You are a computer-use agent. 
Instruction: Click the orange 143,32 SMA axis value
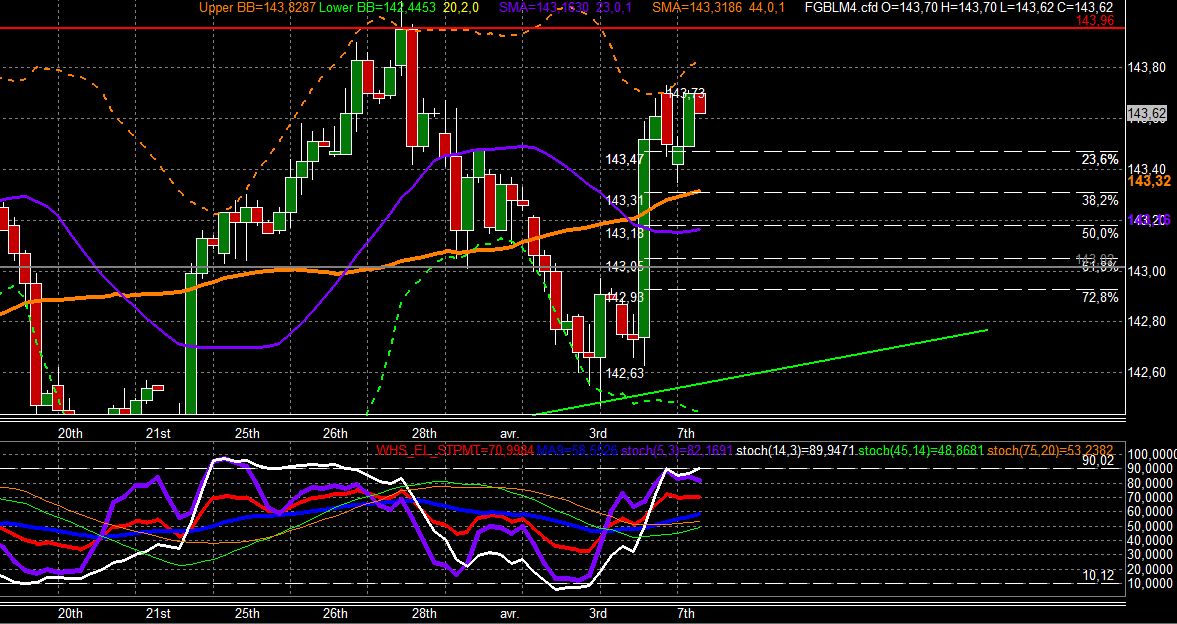(1148, 181)
